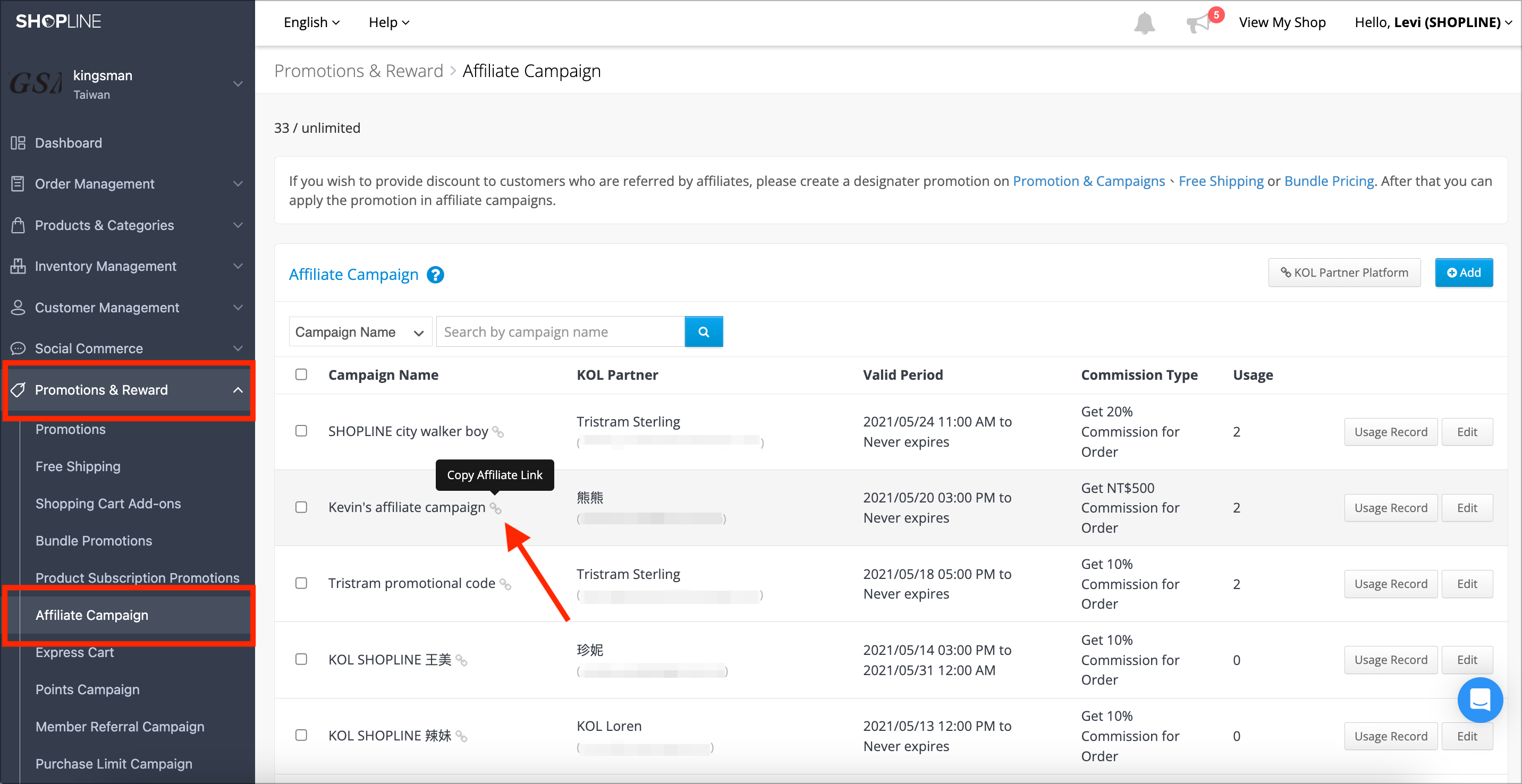Screen dimensions: 1522x784
Task: Click the blue search magnifier button
Action: (x=703, y=332)
